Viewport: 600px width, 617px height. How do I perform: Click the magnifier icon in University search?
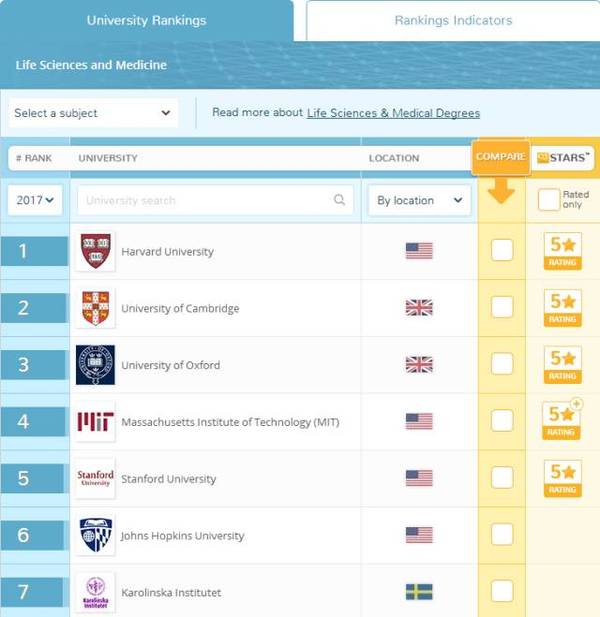[339, 200]
